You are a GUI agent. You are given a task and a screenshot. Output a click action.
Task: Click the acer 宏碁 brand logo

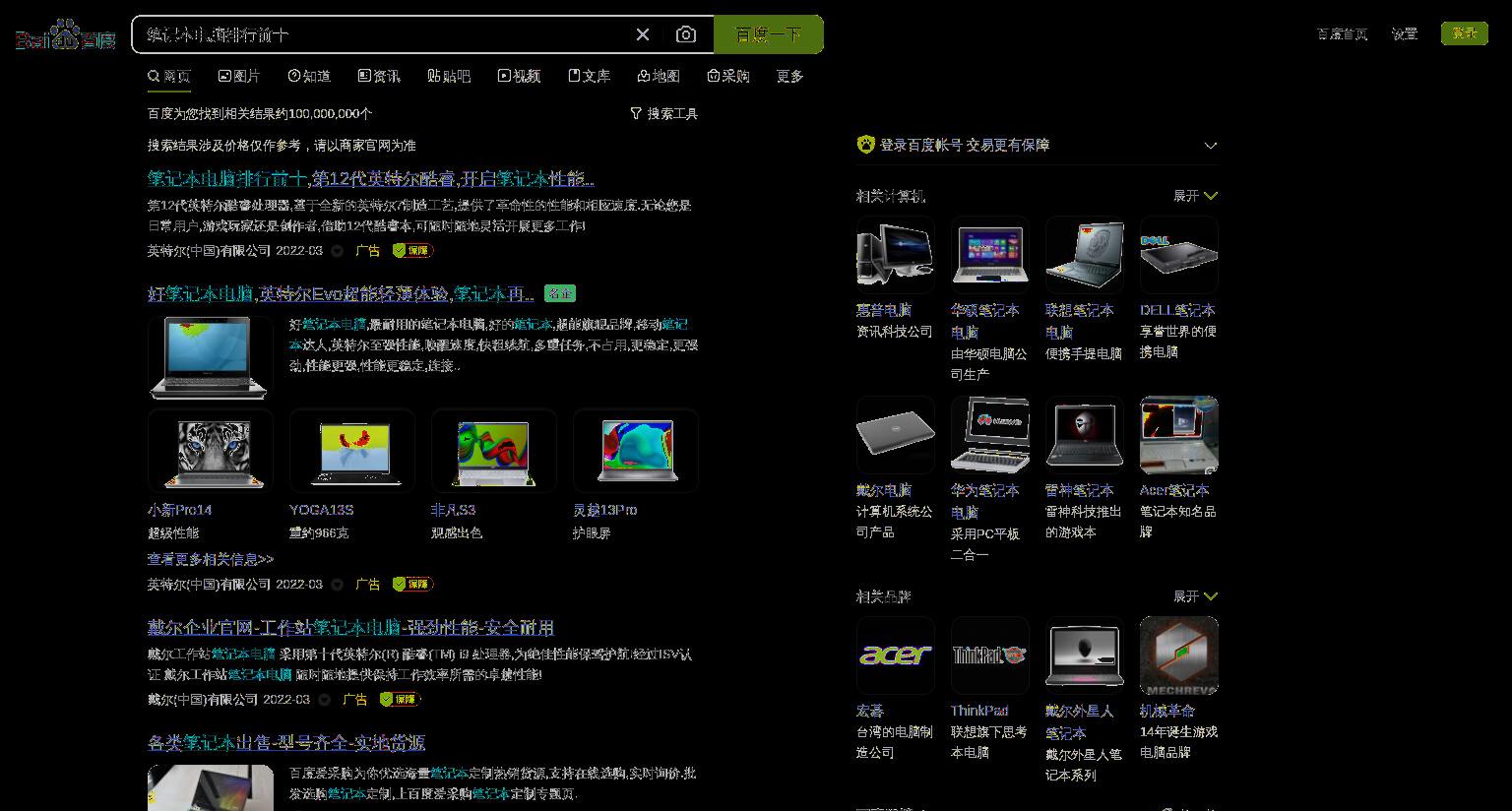coord(896,656)
